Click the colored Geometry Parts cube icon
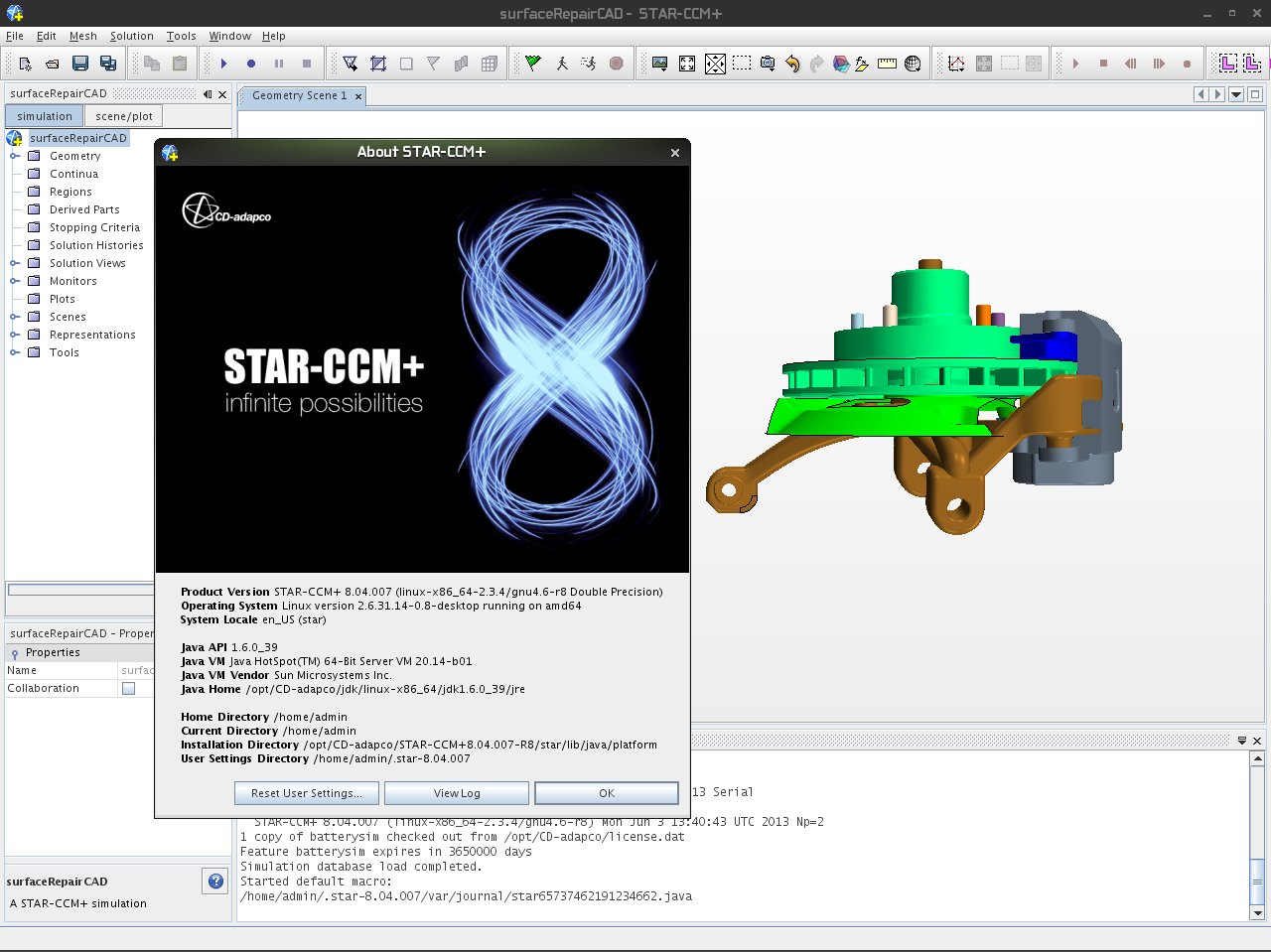This screenshot has width=1271, height=952. click(x=841, y=64)
